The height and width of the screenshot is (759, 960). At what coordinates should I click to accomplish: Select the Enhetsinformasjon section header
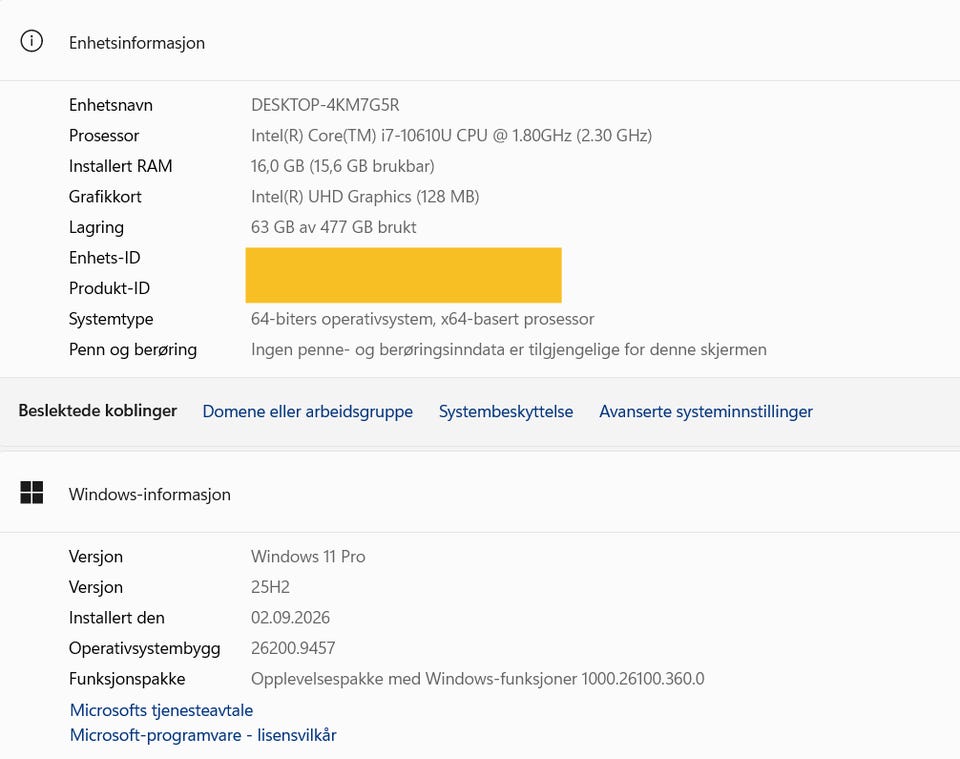[x=137, y=43]
